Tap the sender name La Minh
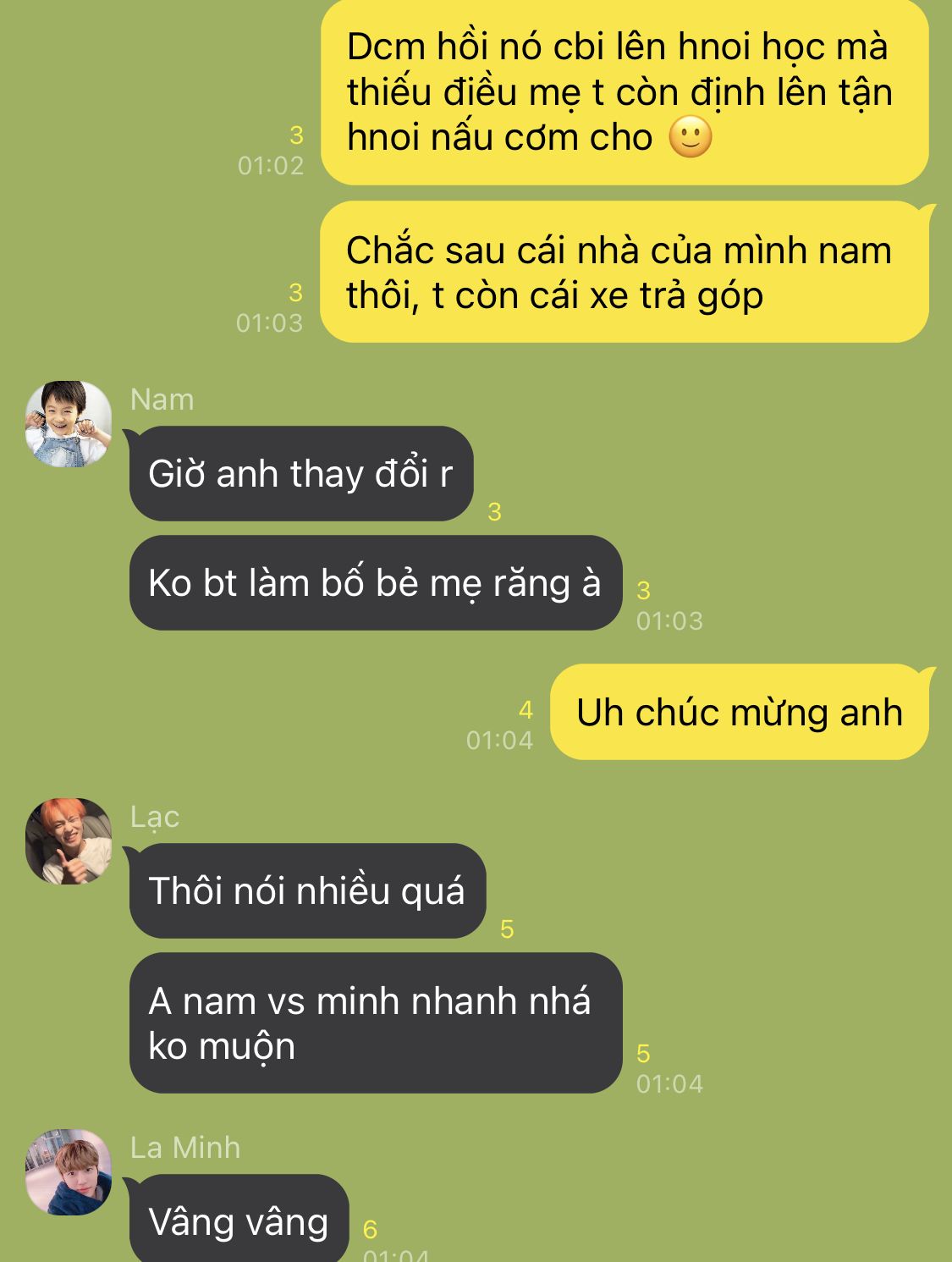952x1262 pixels. 185,1147
